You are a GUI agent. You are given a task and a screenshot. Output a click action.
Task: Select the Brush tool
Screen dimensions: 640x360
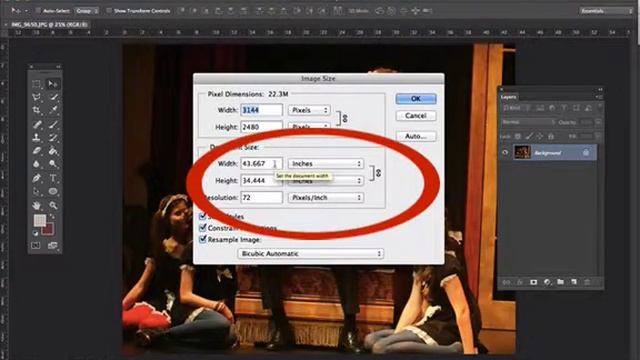coord(53,124)
